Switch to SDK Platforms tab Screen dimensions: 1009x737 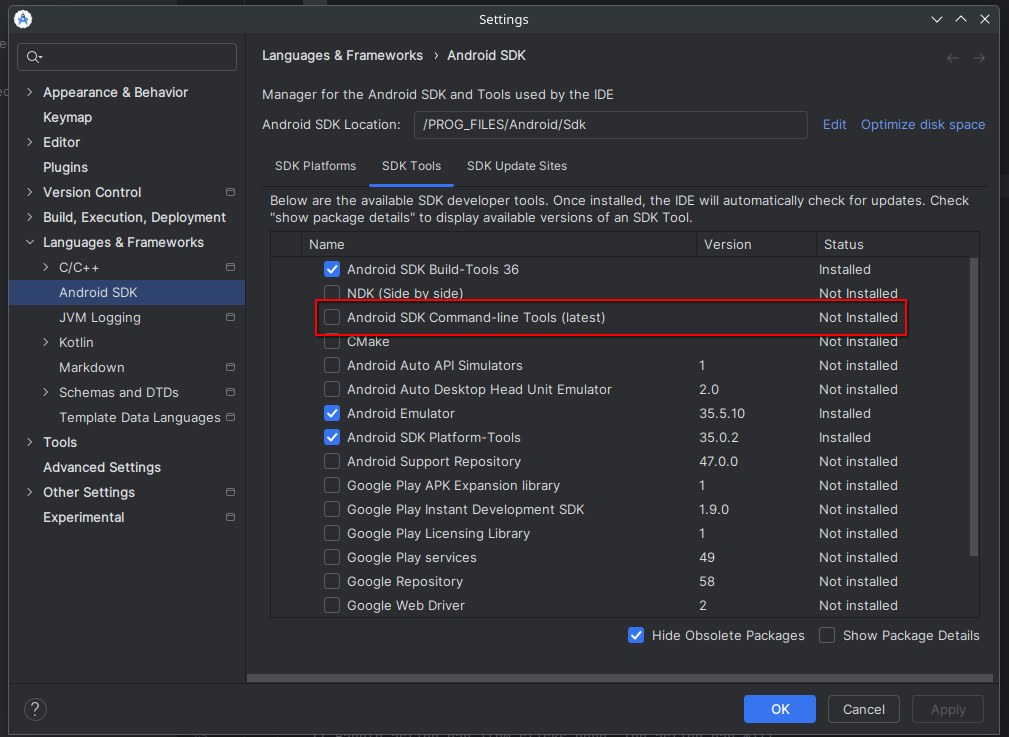coord(315,166)
